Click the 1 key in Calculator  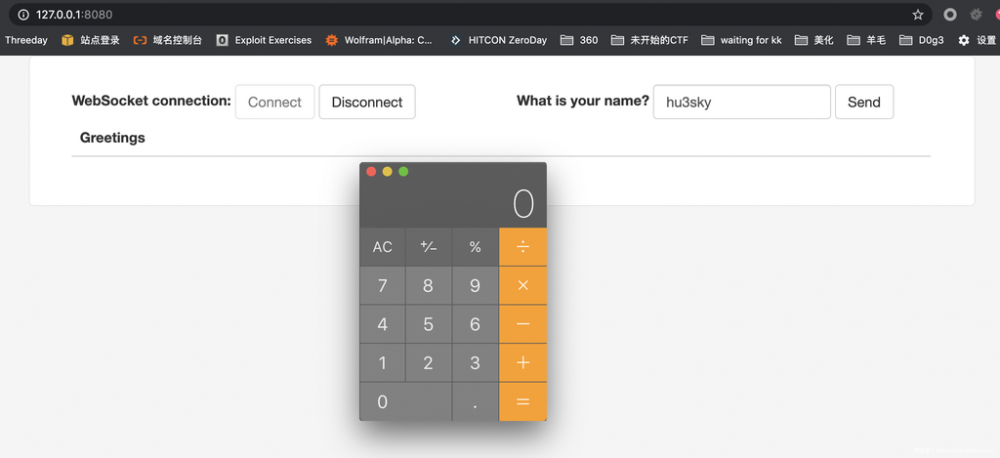click(382, 362)
